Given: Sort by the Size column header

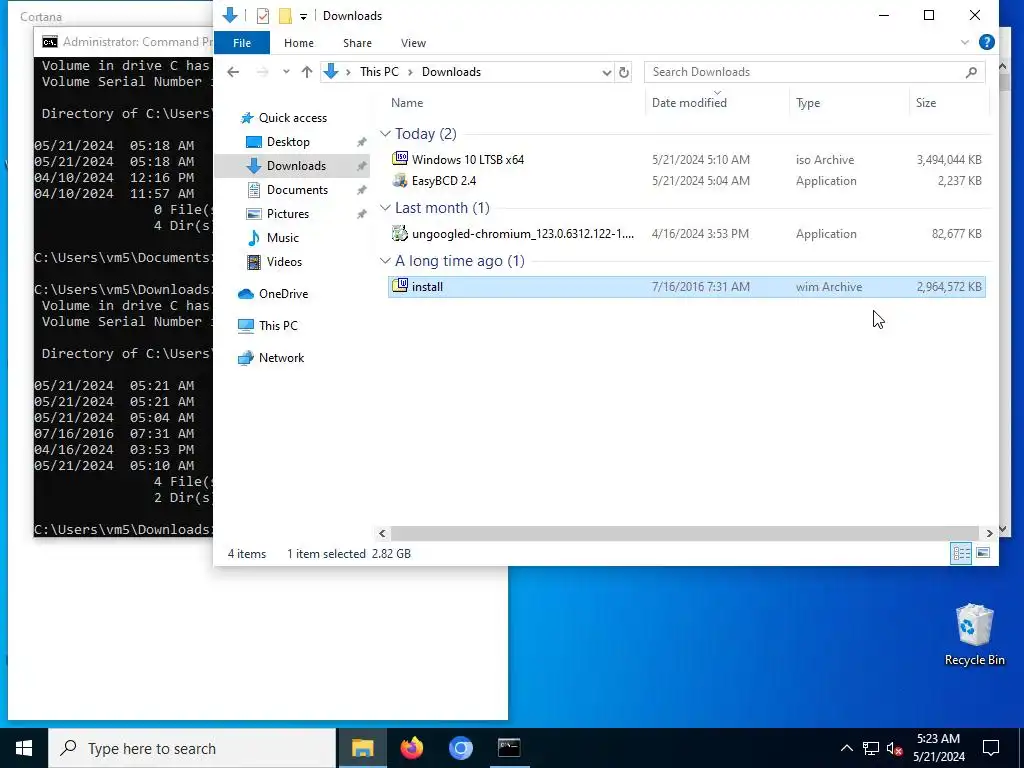Looking at the screenshot, I should point(925,103).
